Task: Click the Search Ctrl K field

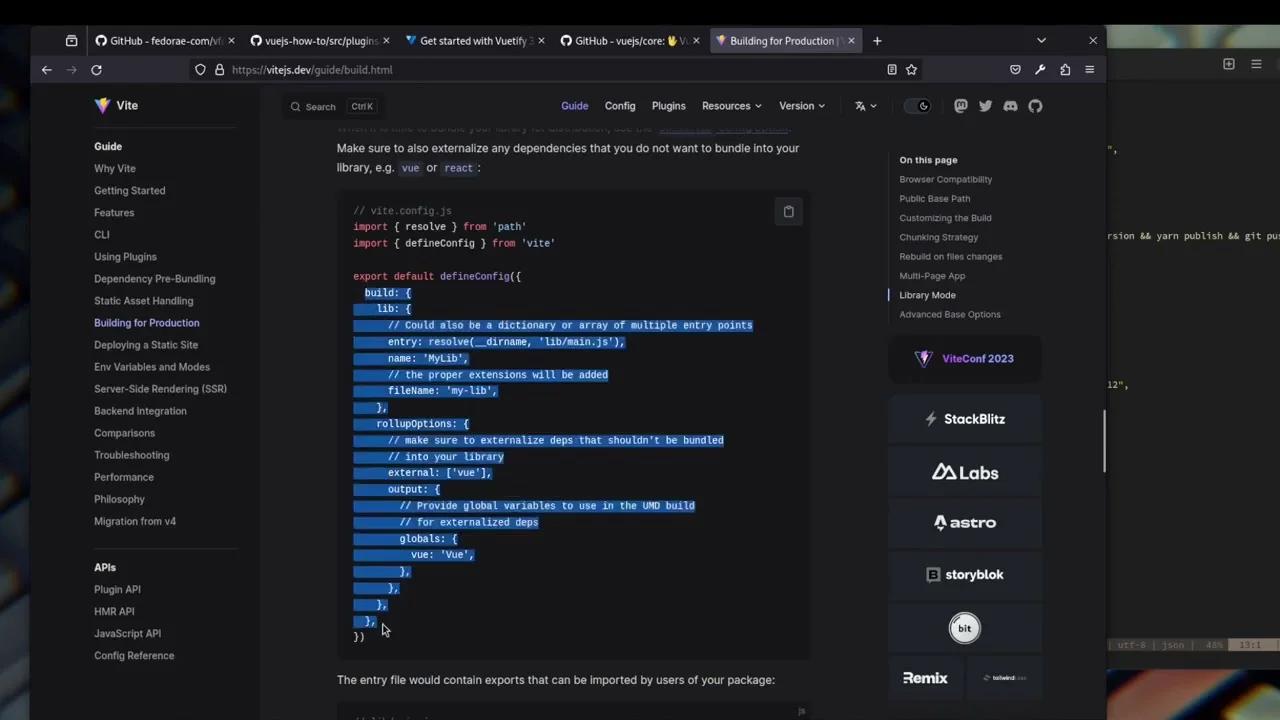Action: pos(330,106)
